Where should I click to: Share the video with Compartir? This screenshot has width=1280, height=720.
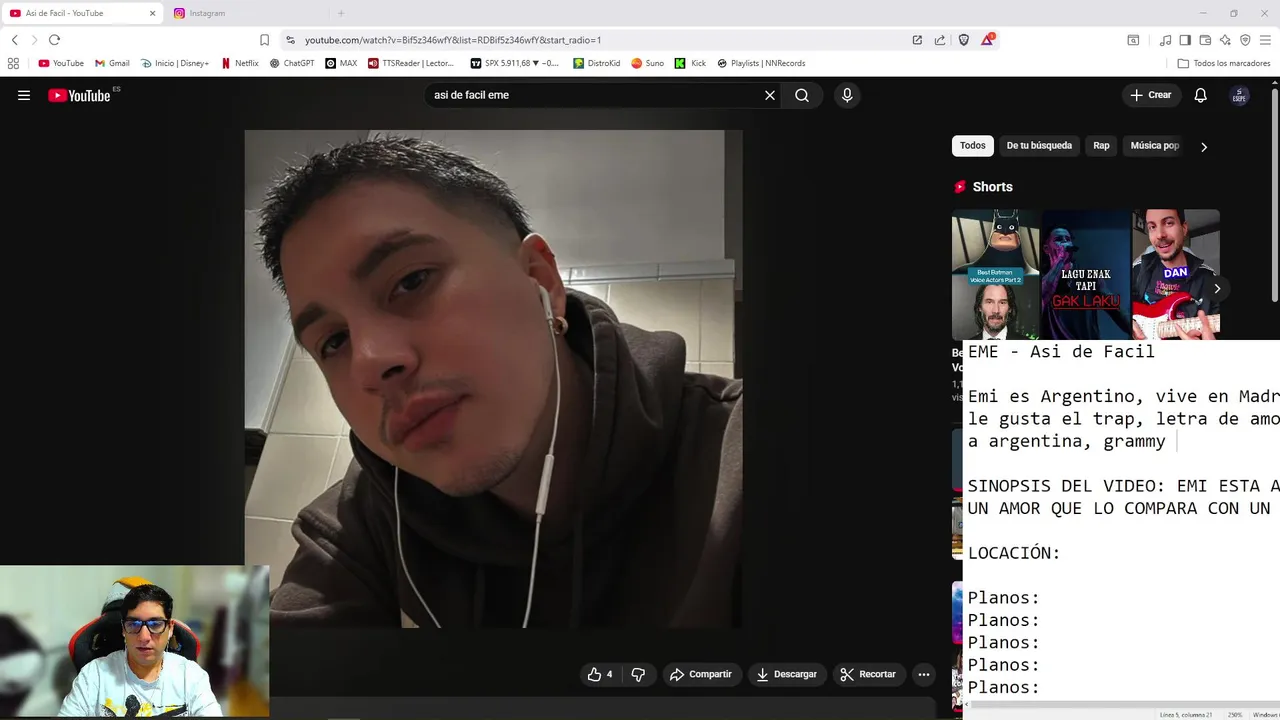[701, 674]
